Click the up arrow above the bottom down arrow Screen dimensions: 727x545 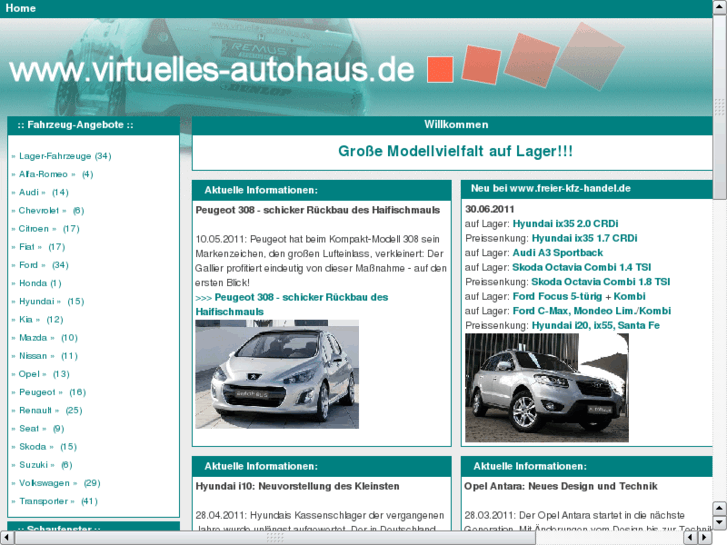(x=720, y=508)
